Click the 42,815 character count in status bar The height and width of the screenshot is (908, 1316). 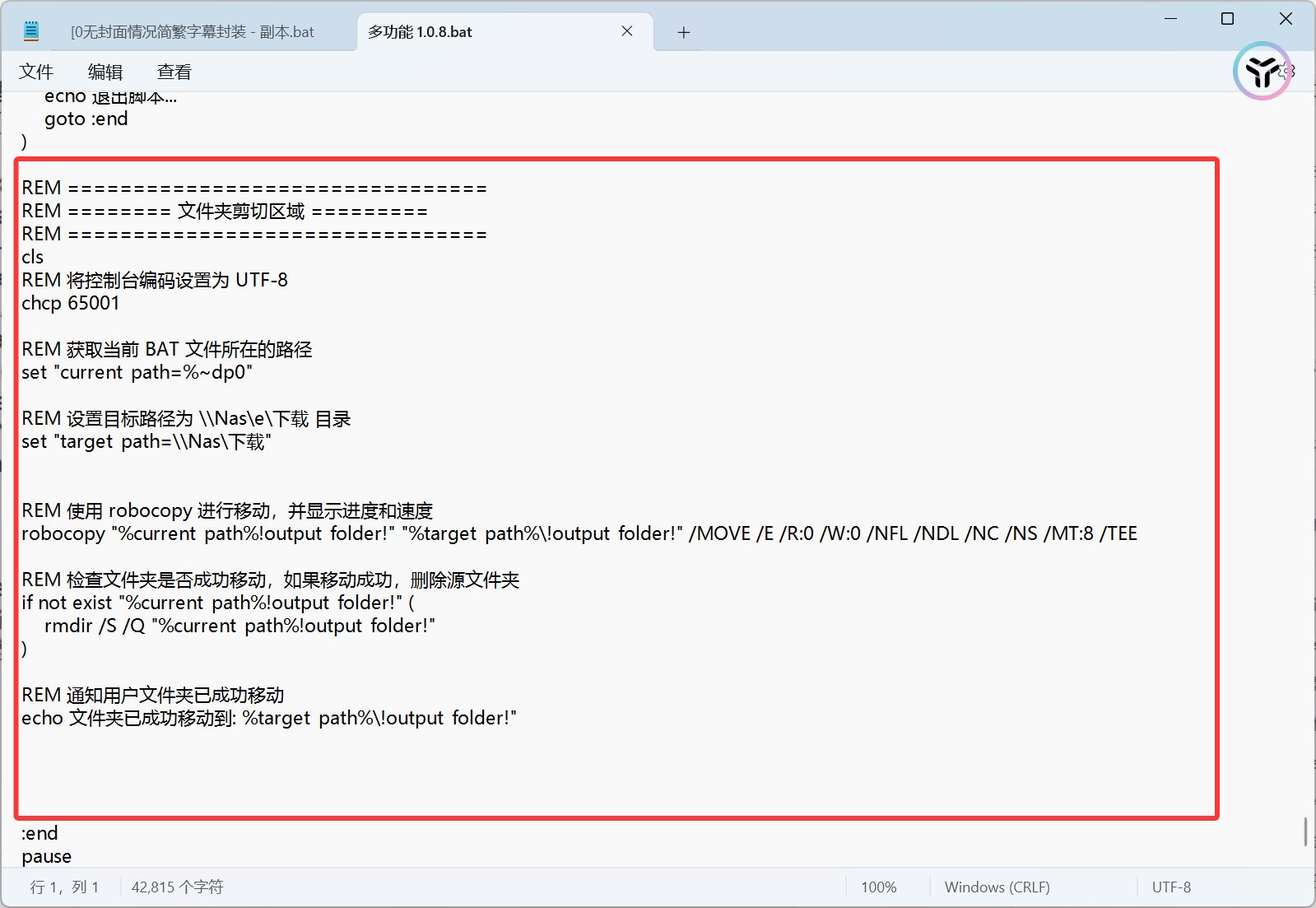coord(177,887)
